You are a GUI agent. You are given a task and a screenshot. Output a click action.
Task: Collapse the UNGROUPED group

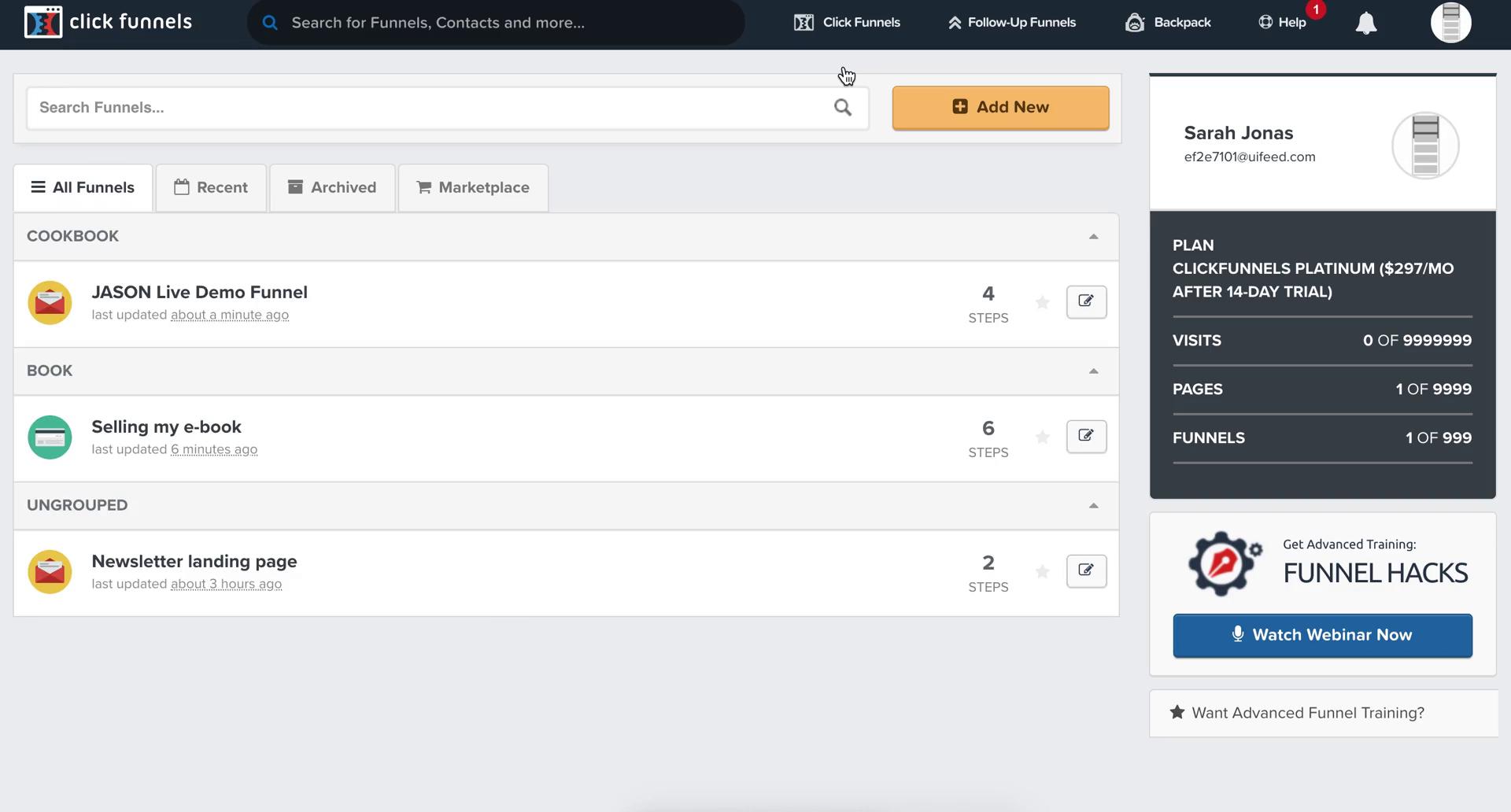click(x=1093, y=506)
